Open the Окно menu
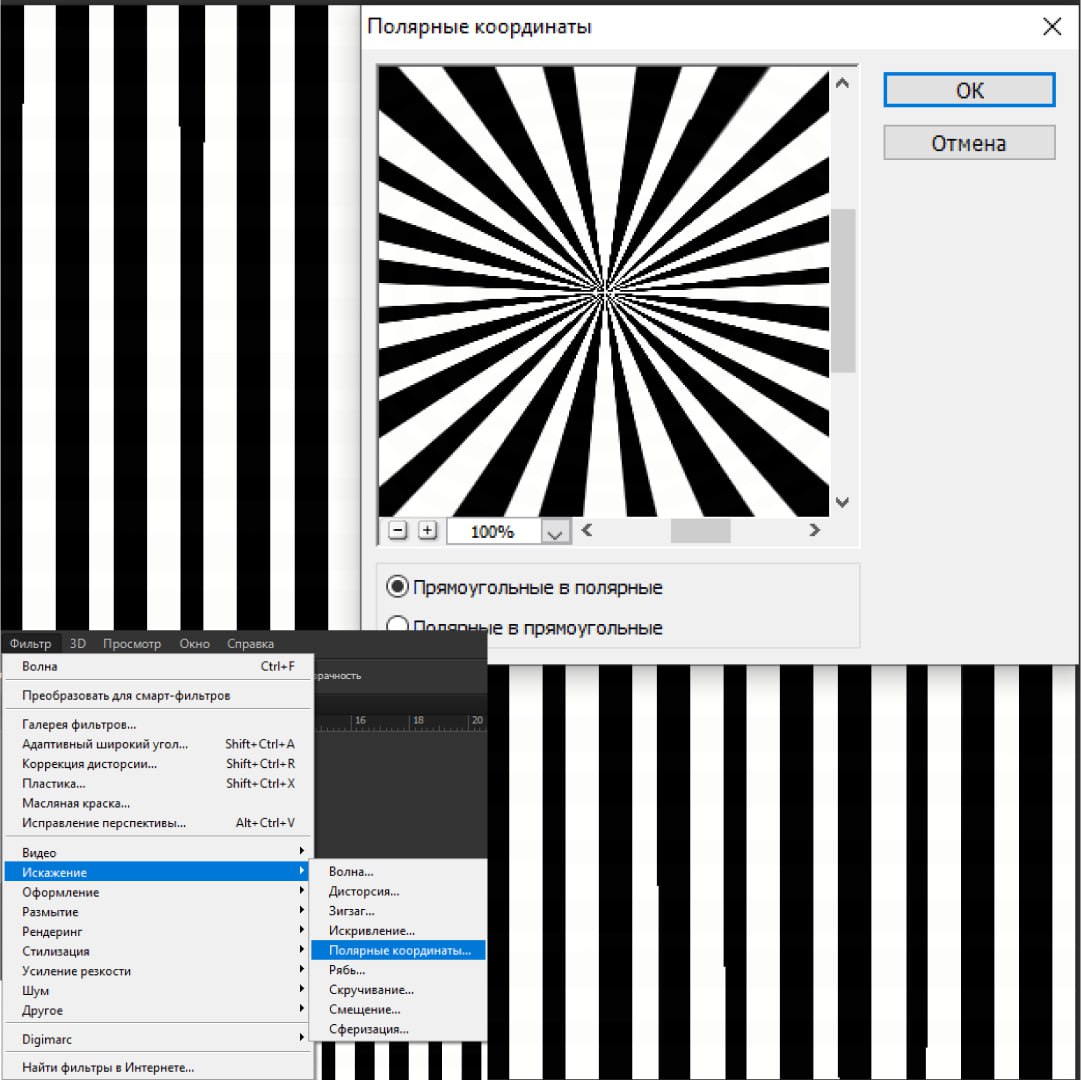This screenshot has width=1081, height=1080. point(194,643)
